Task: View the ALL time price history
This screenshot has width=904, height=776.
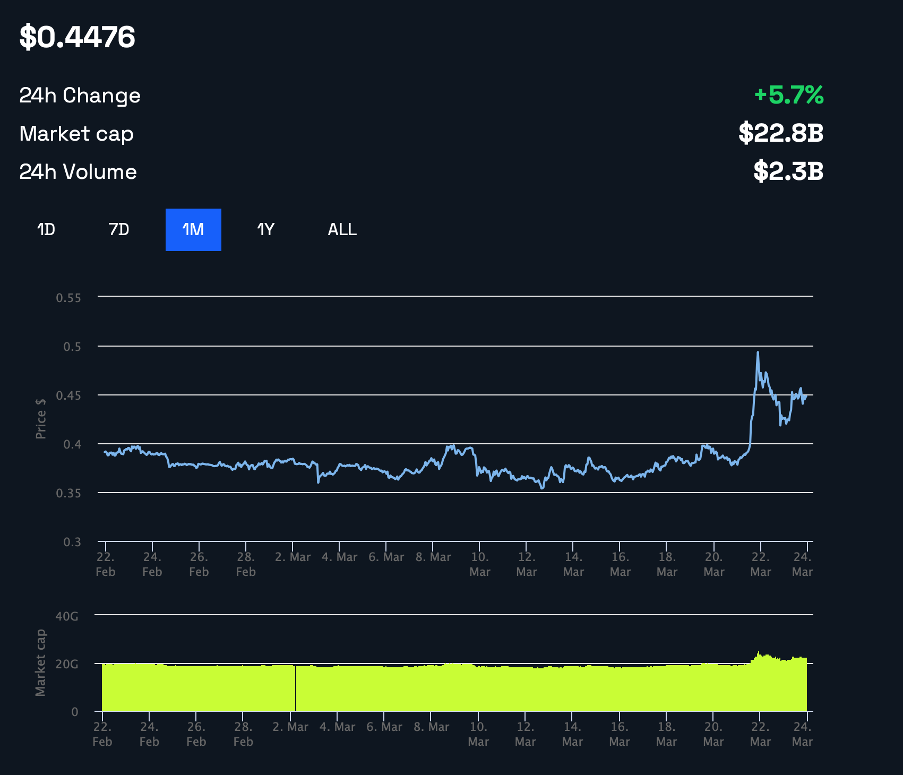Action: [342, 229]
